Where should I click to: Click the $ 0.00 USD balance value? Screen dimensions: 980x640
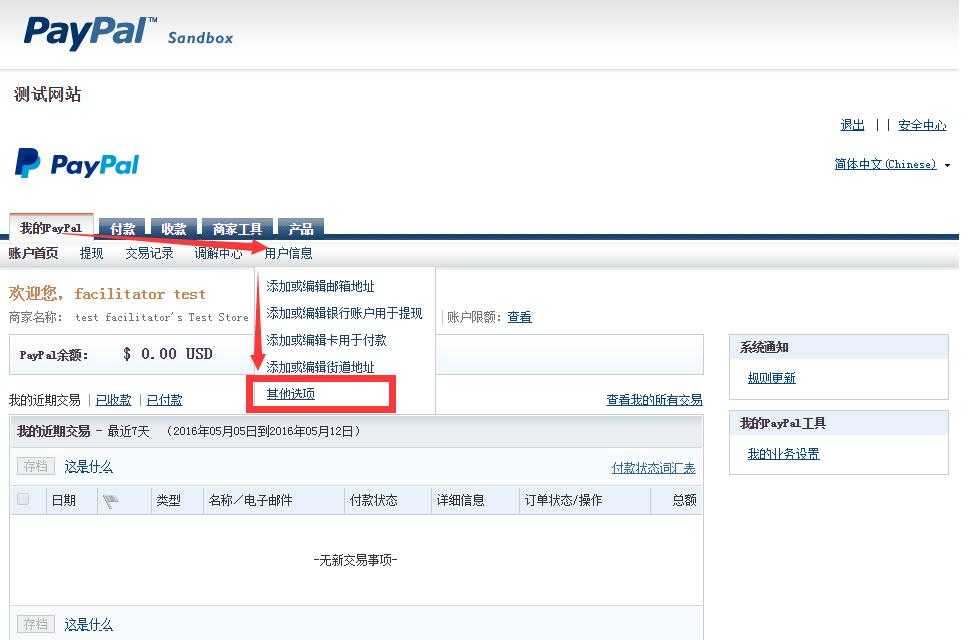pos(168,354)
